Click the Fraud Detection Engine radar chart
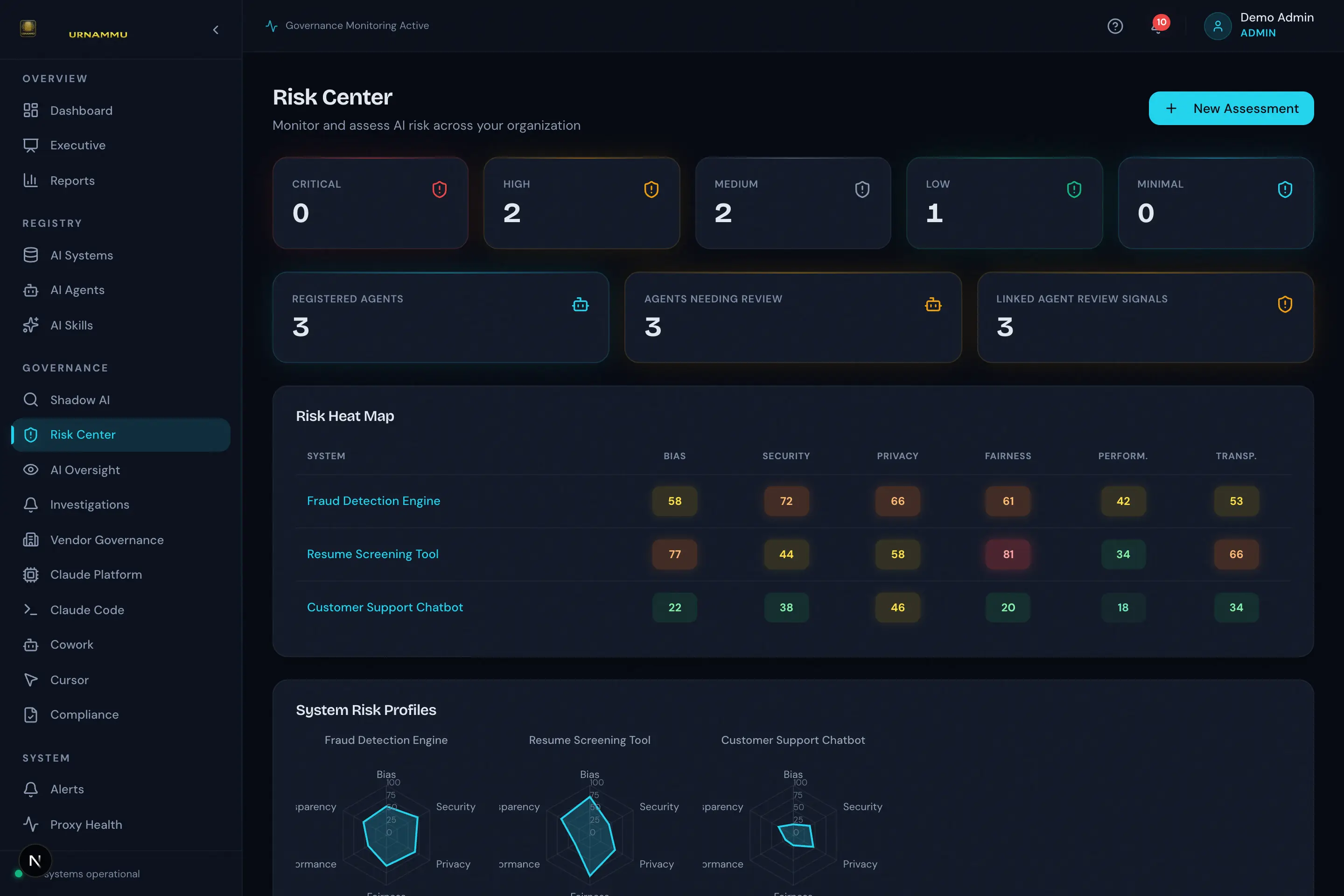 click(x=386, y=834)
